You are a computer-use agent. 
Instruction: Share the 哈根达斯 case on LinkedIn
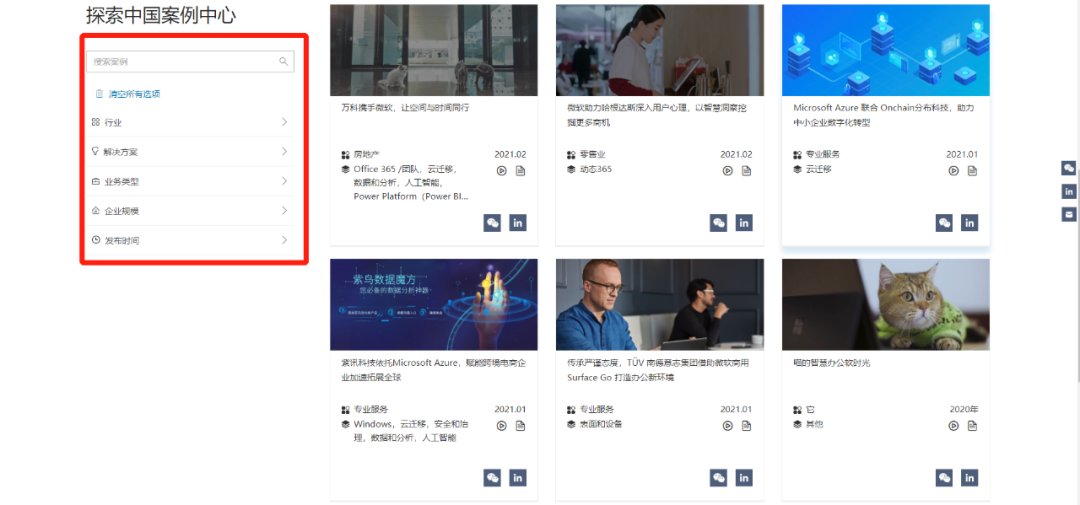[744, 223]
